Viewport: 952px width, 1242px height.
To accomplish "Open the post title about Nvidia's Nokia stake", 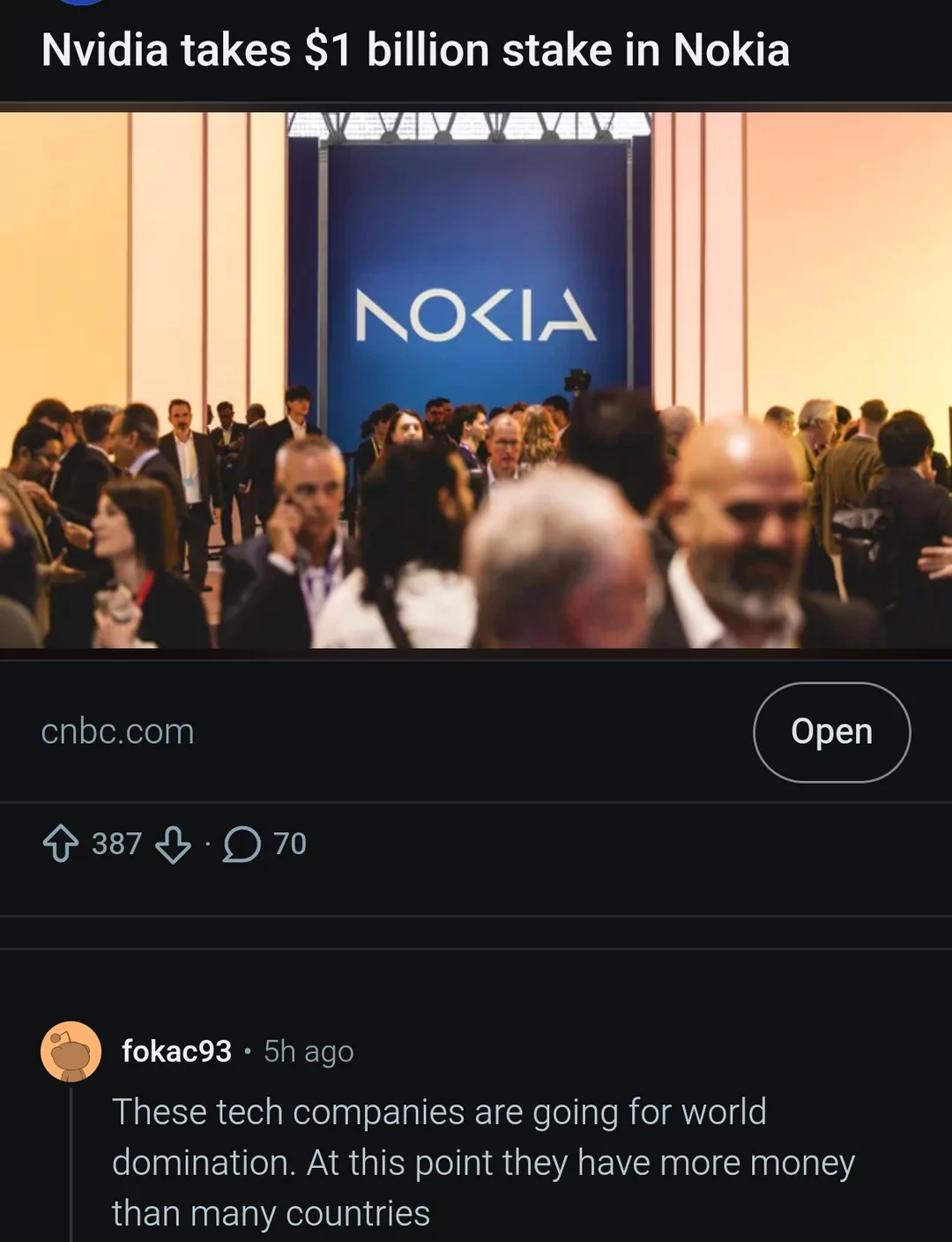I will (x=415, y=50).
